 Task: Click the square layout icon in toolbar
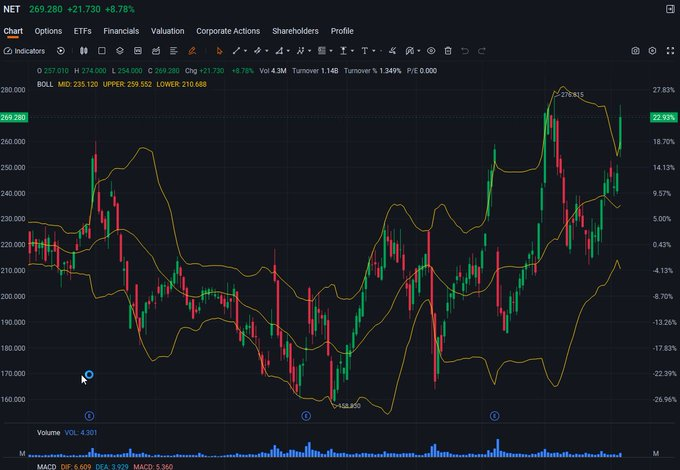coord(102,51)
